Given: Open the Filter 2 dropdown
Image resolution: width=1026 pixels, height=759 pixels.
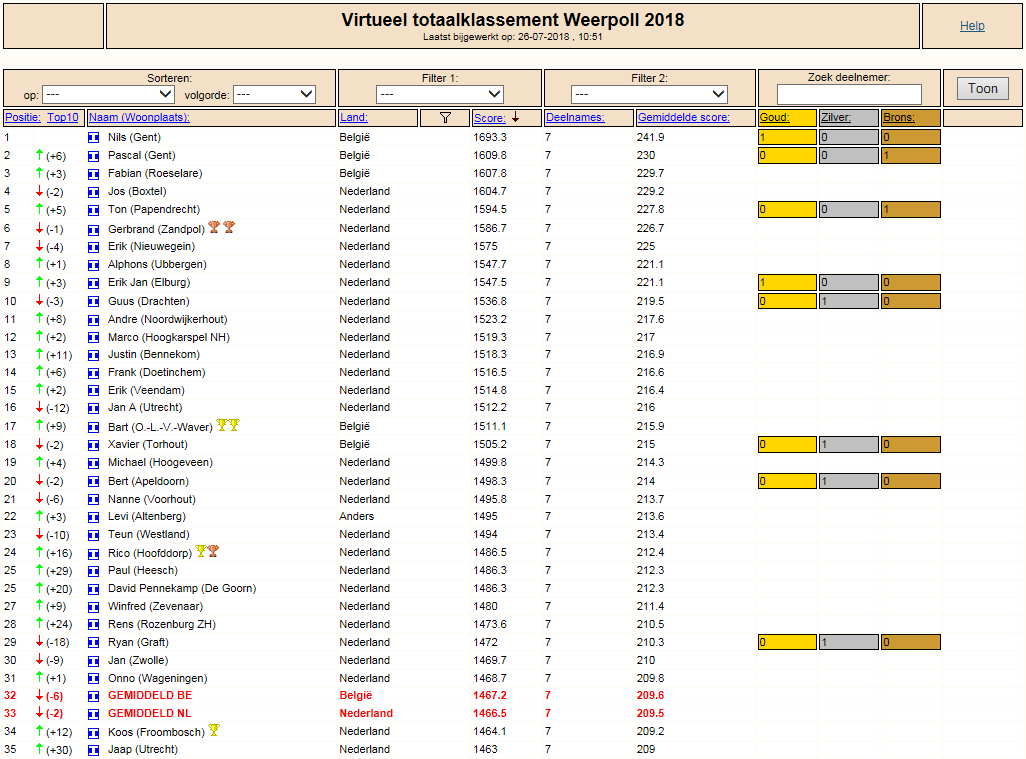Looking at the screenshot, I should pos(649,94).
